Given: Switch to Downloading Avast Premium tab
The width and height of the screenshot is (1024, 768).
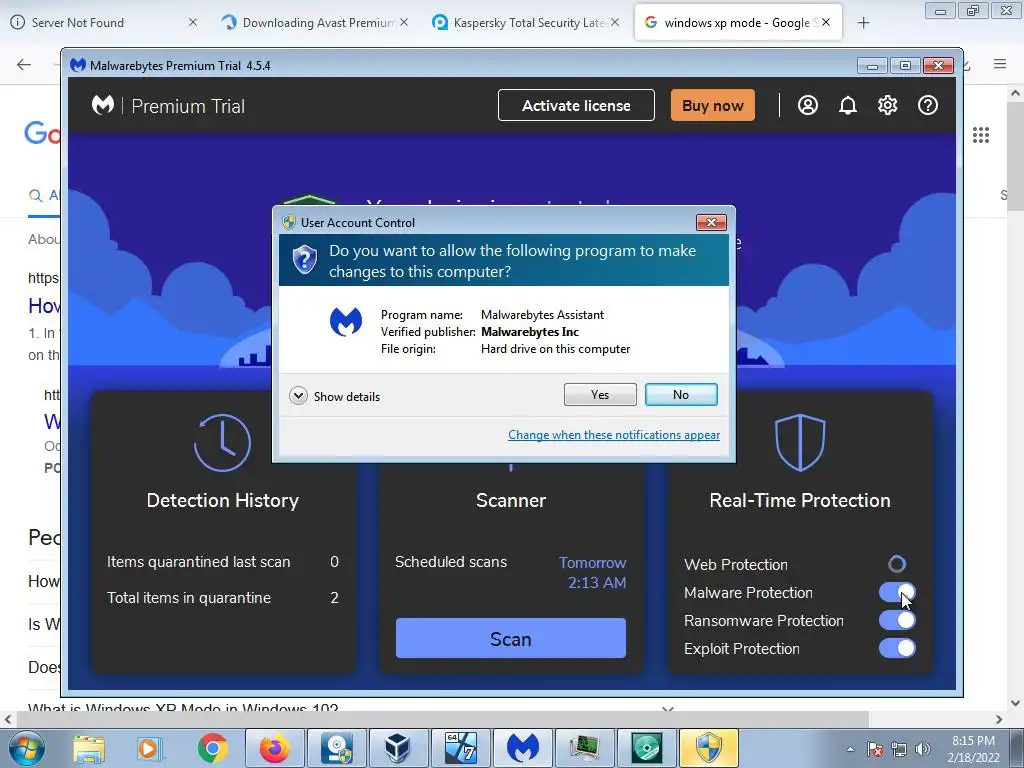Looking at the screenshot, I should [x=316, y=22].
